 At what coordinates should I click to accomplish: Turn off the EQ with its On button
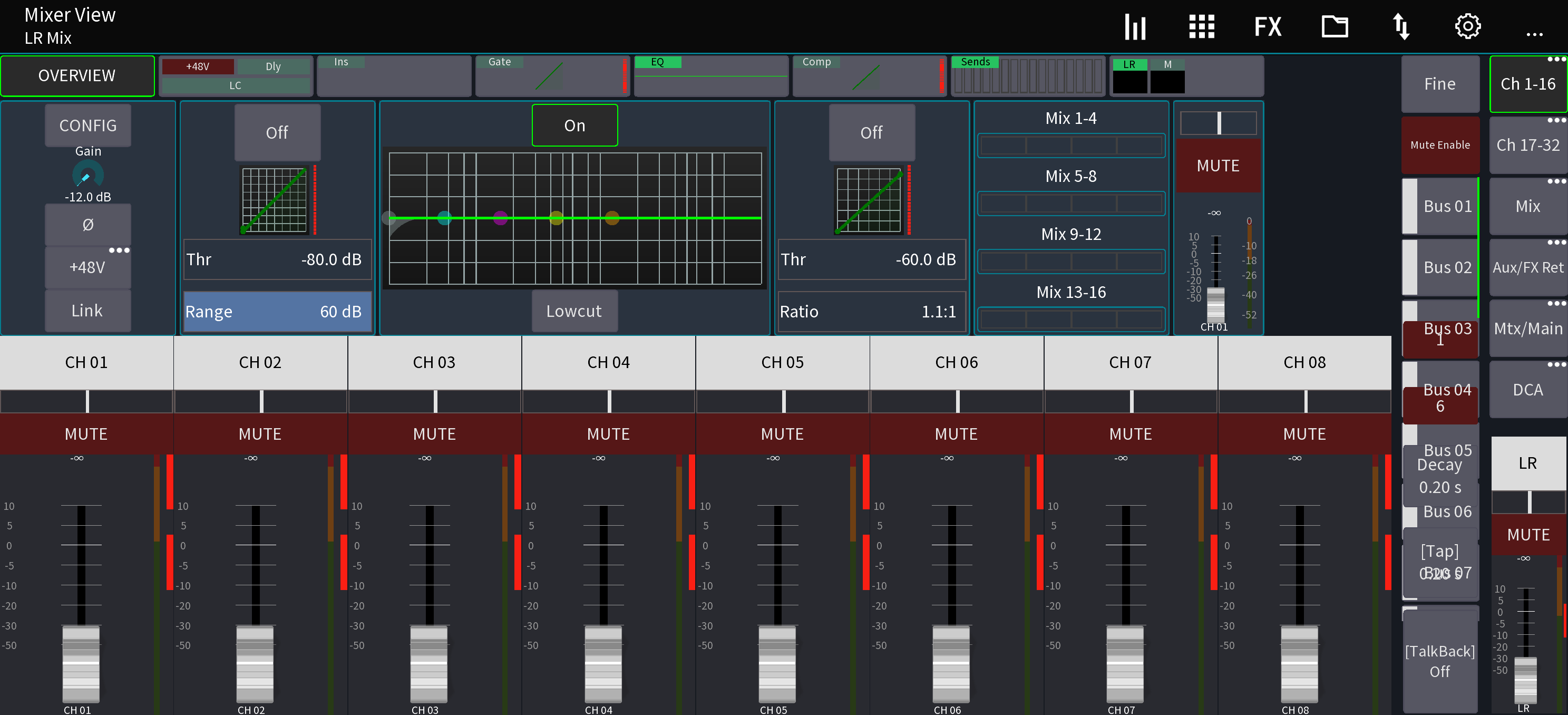point(574,125)
